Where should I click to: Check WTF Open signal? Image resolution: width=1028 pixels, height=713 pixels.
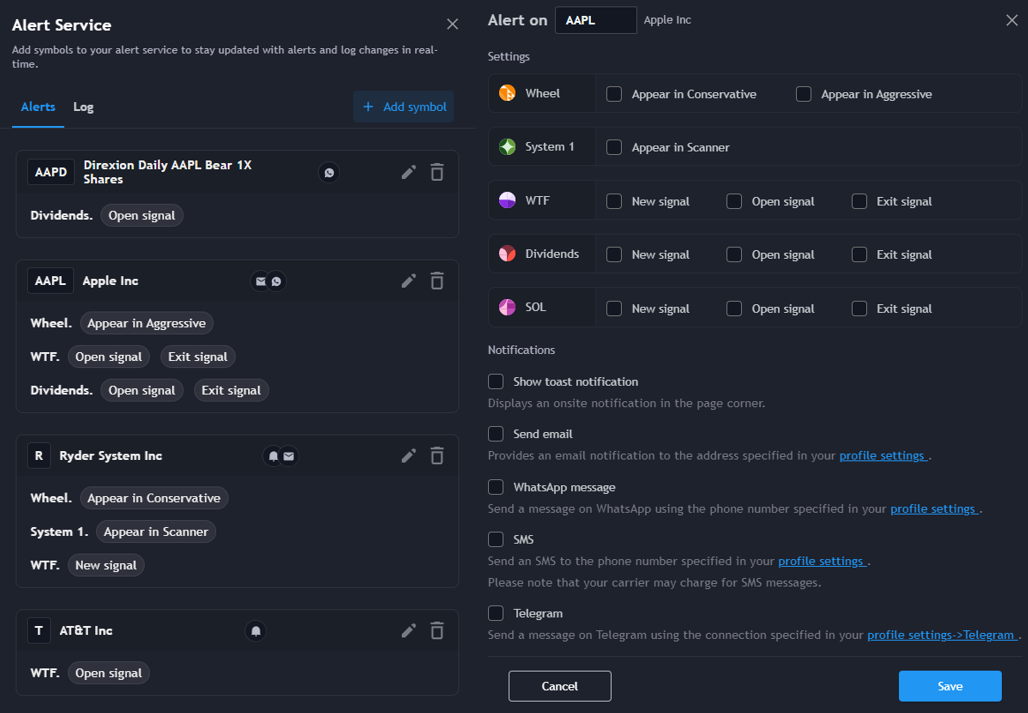click(734, 201)
